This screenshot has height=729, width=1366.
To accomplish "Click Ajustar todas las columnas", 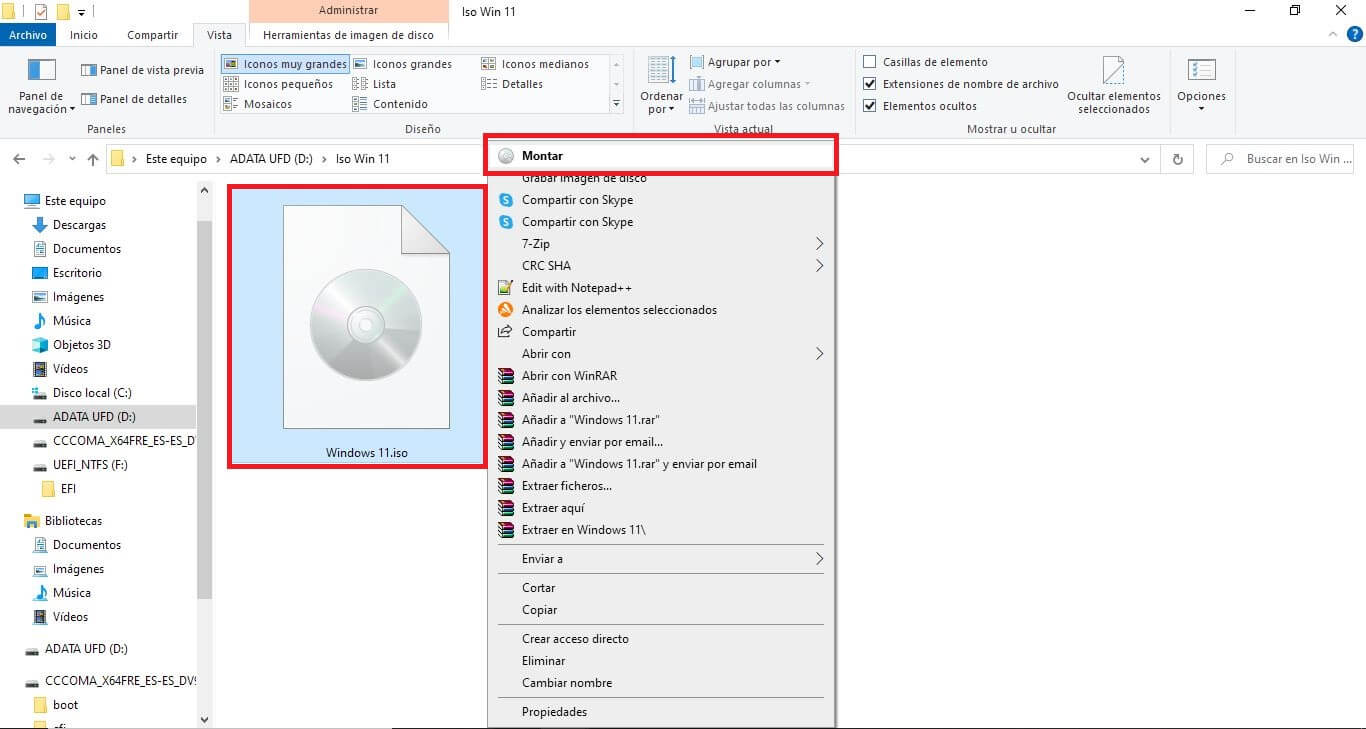I will [767, 106].
